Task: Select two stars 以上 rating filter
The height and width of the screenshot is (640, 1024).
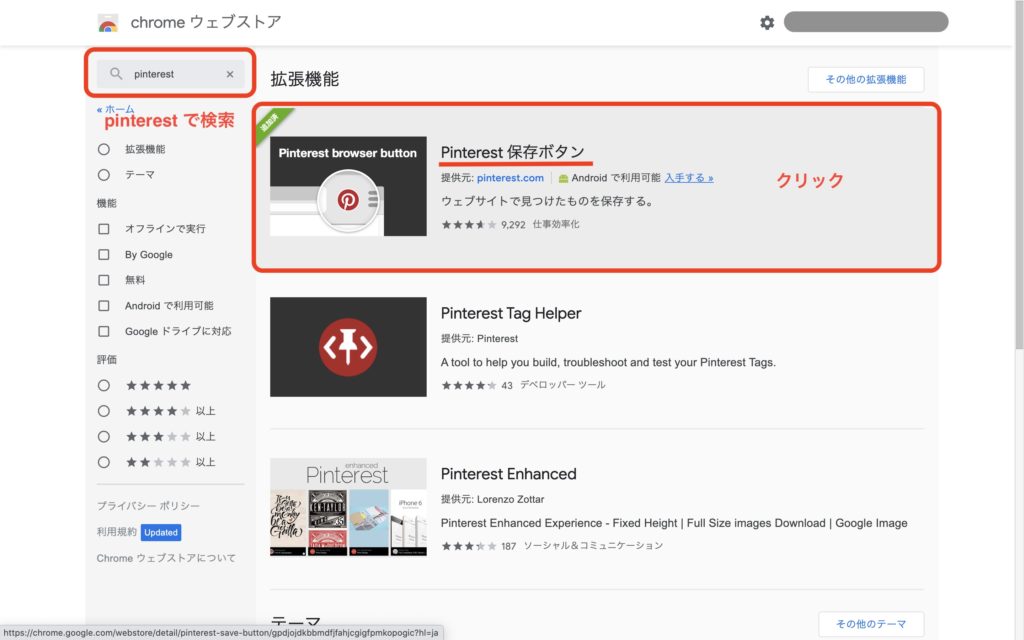Action: [x=104, y=462]
